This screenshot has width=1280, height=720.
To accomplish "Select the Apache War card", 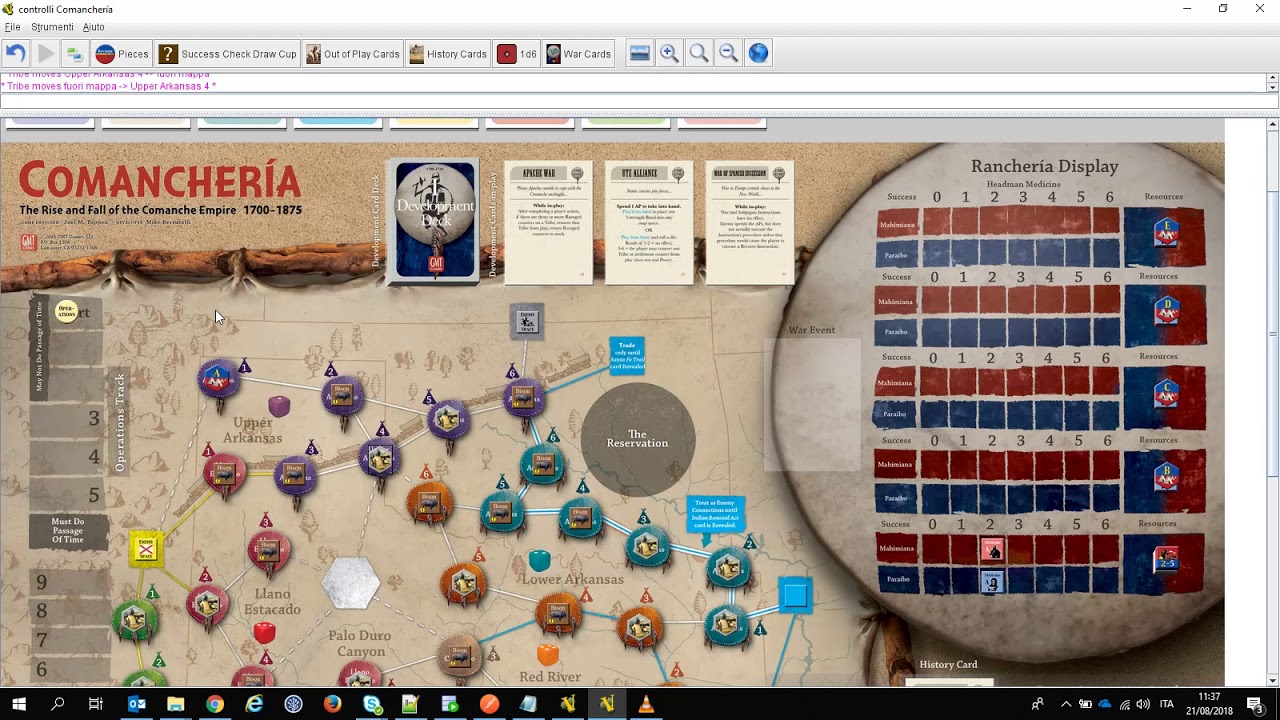I will coord(548,222).
